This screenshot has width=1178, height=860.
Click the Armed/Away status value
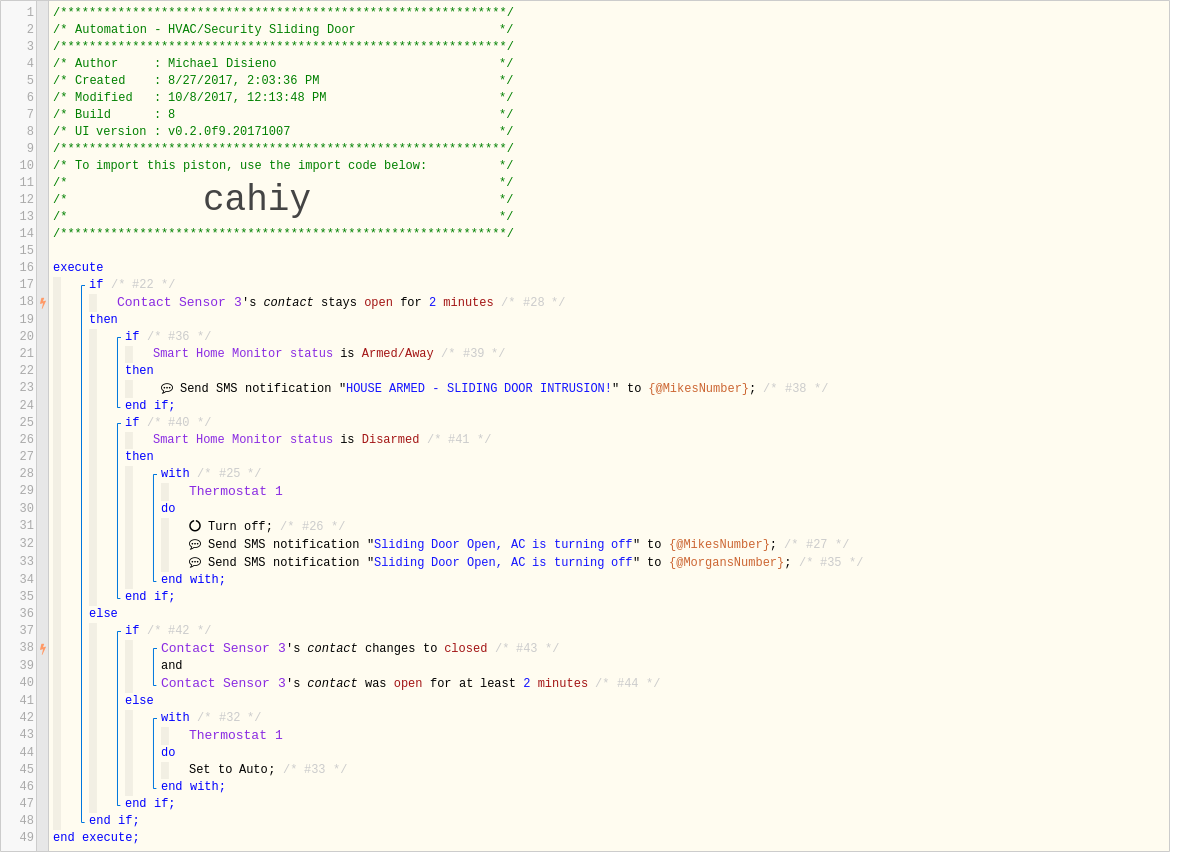397,355
